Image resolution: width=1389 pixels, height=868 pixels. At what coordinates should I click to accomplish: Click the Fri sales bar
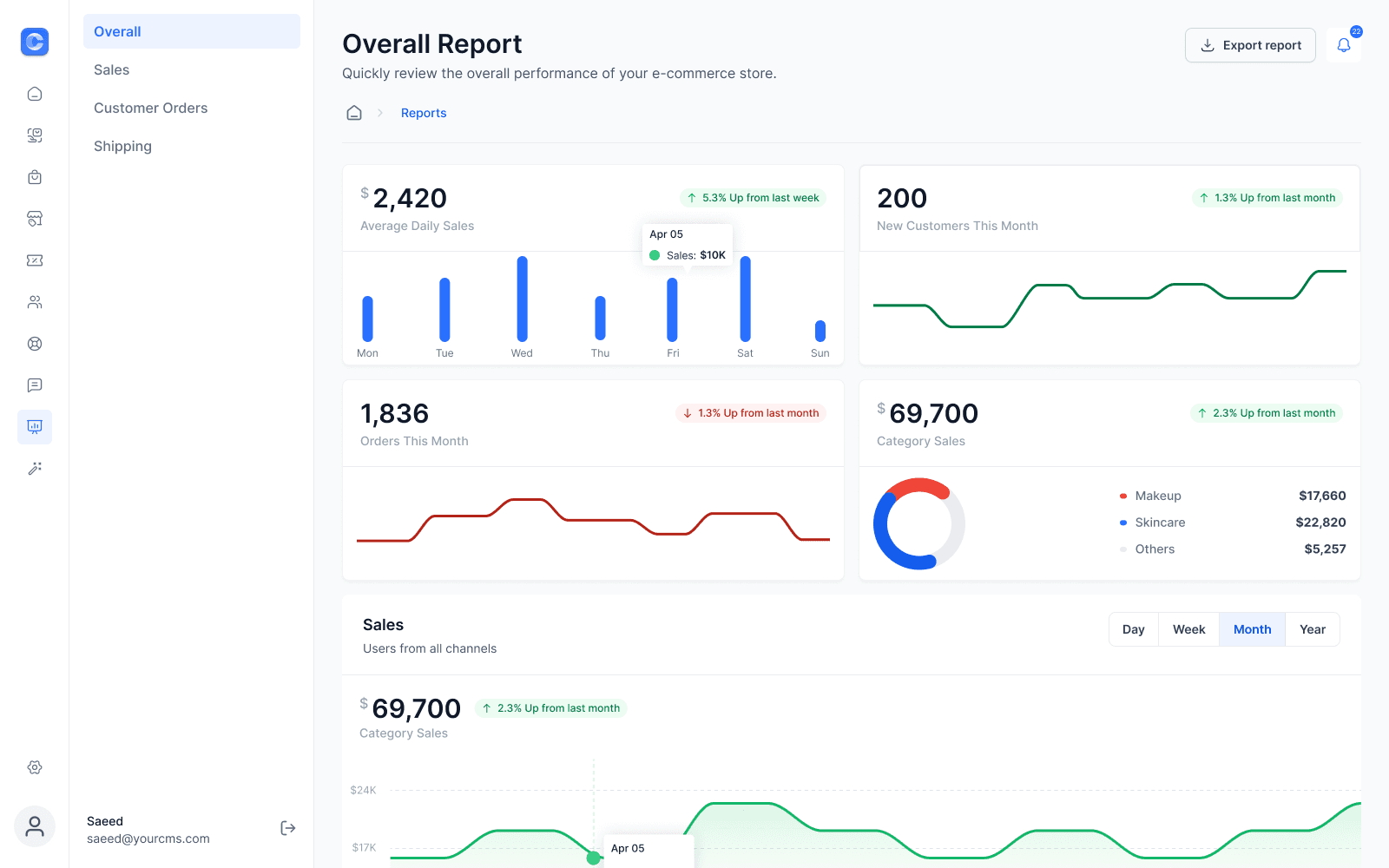point(672,310)
